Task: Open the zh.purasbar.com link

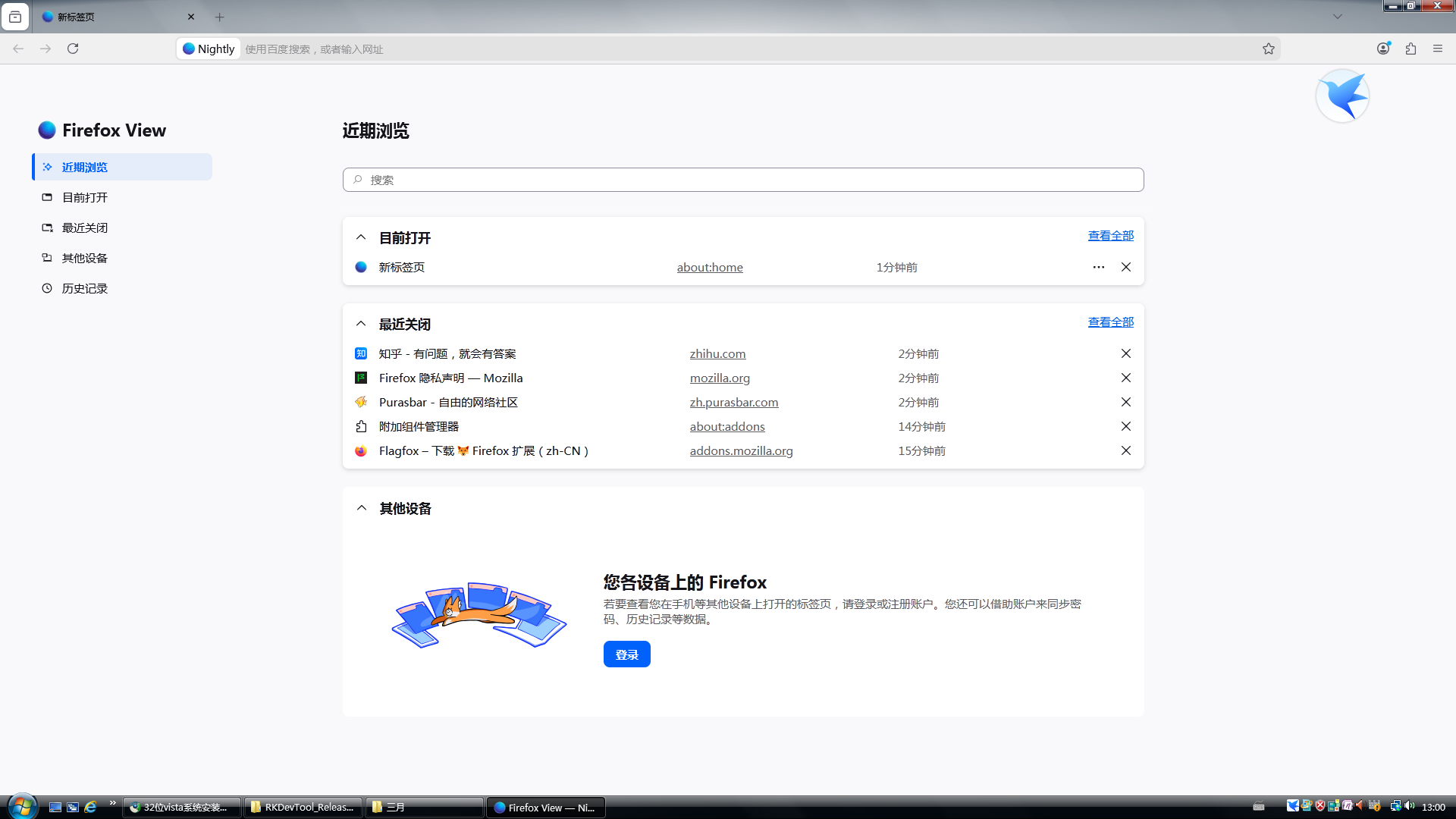Action: coord(733,402)
